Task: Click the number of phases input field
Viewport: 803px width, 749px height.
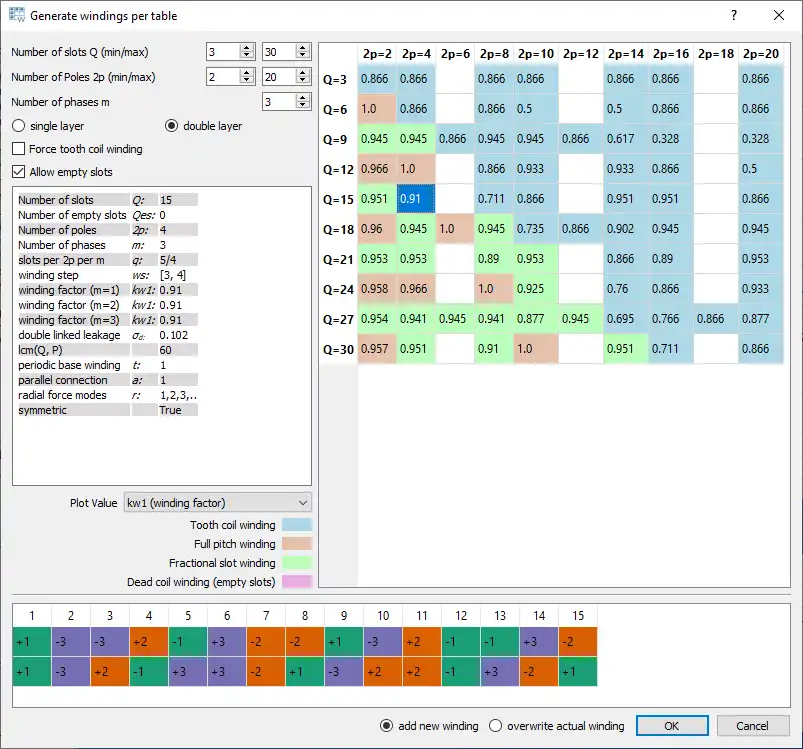Action: point(279,102)
